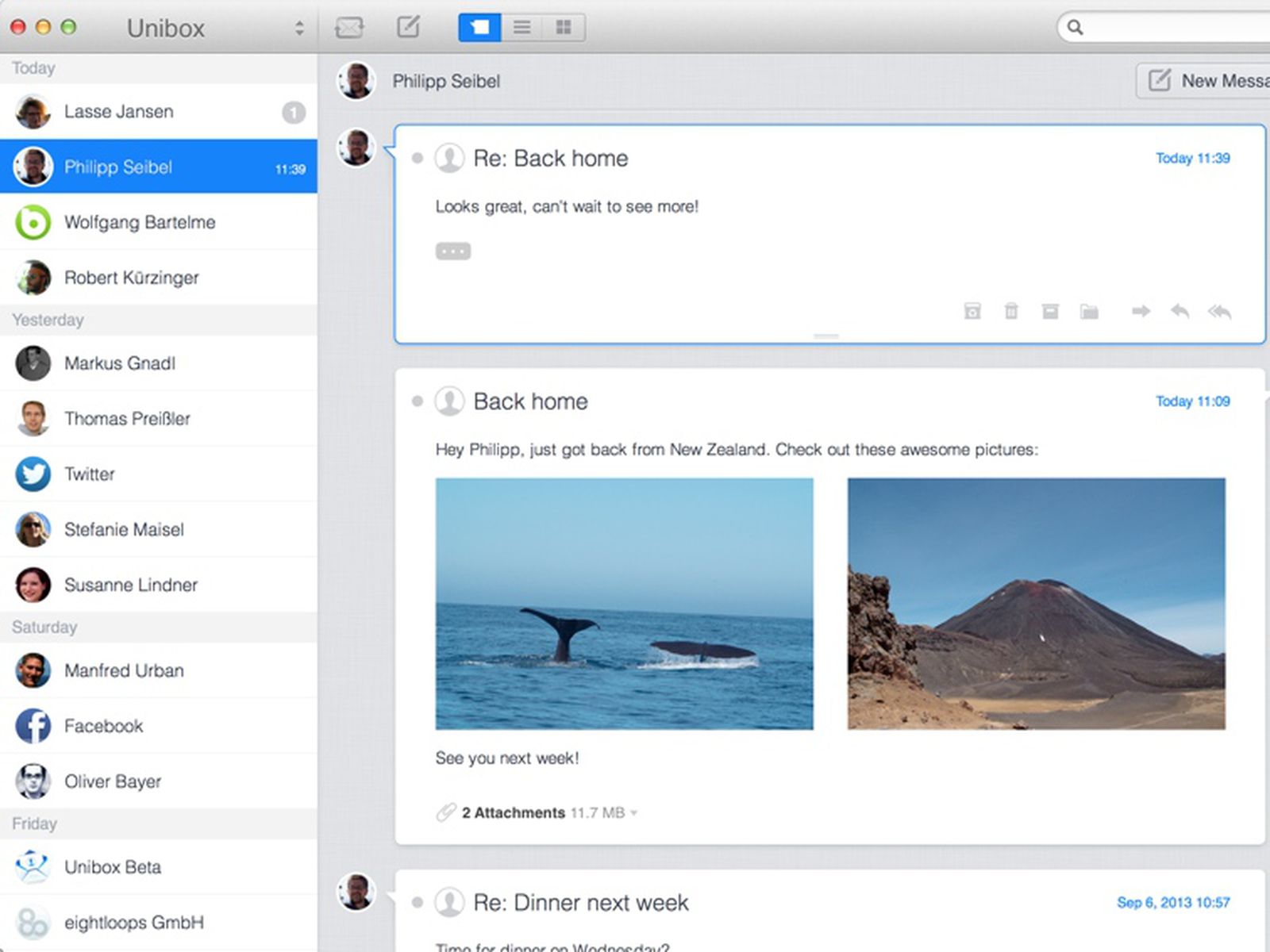Open the Twitter contact in the sidebar
Screen dimensions: 1270x952
coord(159,474)
